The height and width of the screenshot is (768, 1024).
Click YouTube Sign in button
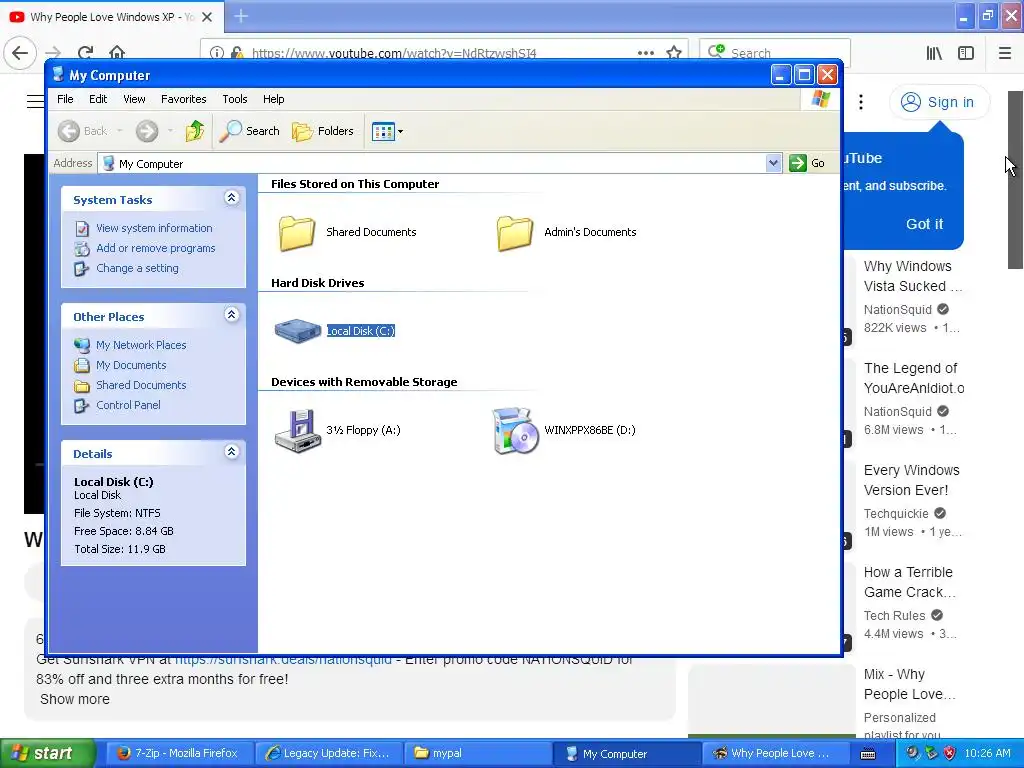[x=939, y=102]
